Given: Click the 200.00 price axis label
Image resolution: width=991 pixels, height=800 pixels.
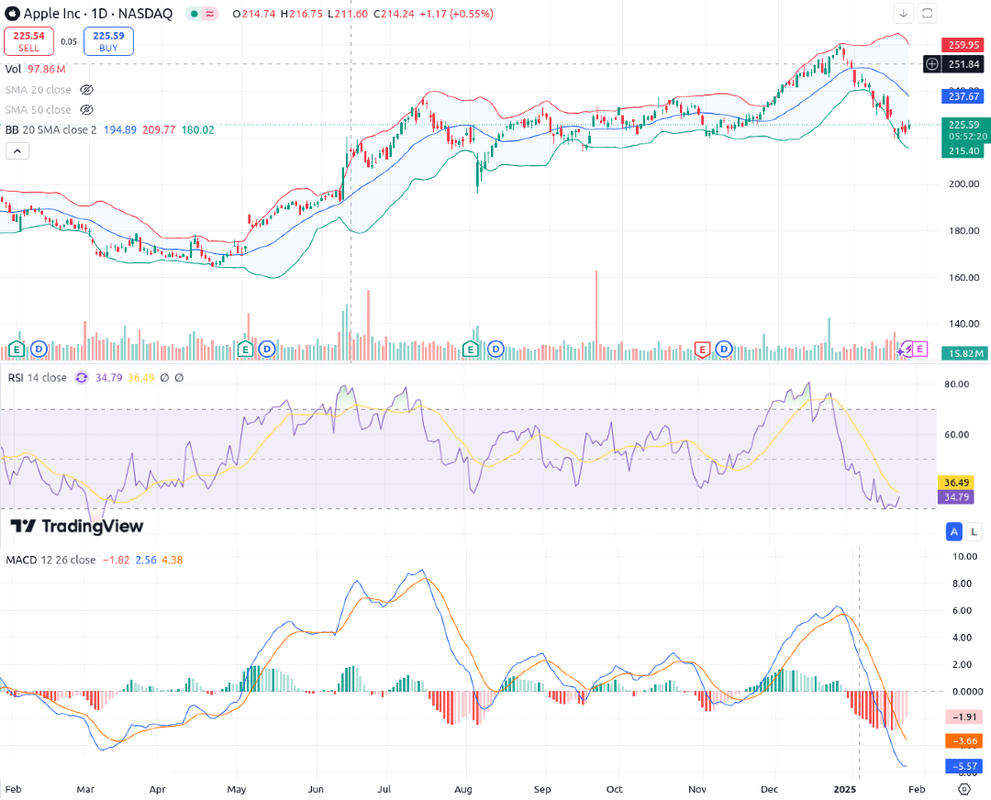Looking at the screenshot, I should pos(964,184).
